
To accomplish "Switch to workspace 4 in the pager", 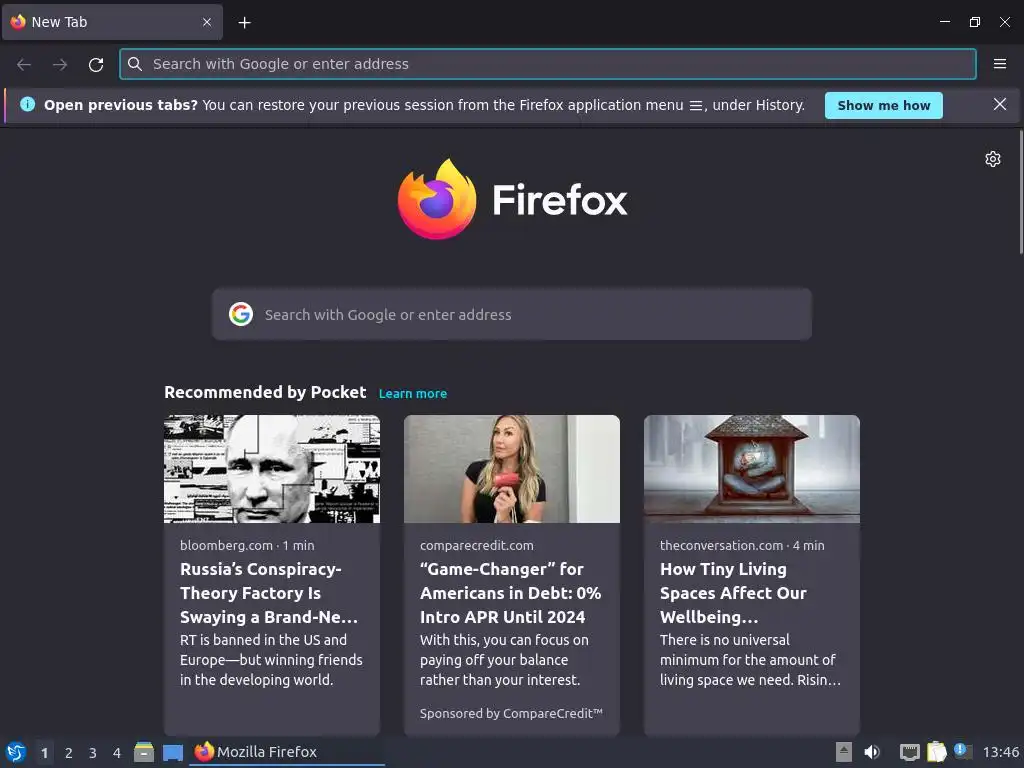I will pos(117,753).
